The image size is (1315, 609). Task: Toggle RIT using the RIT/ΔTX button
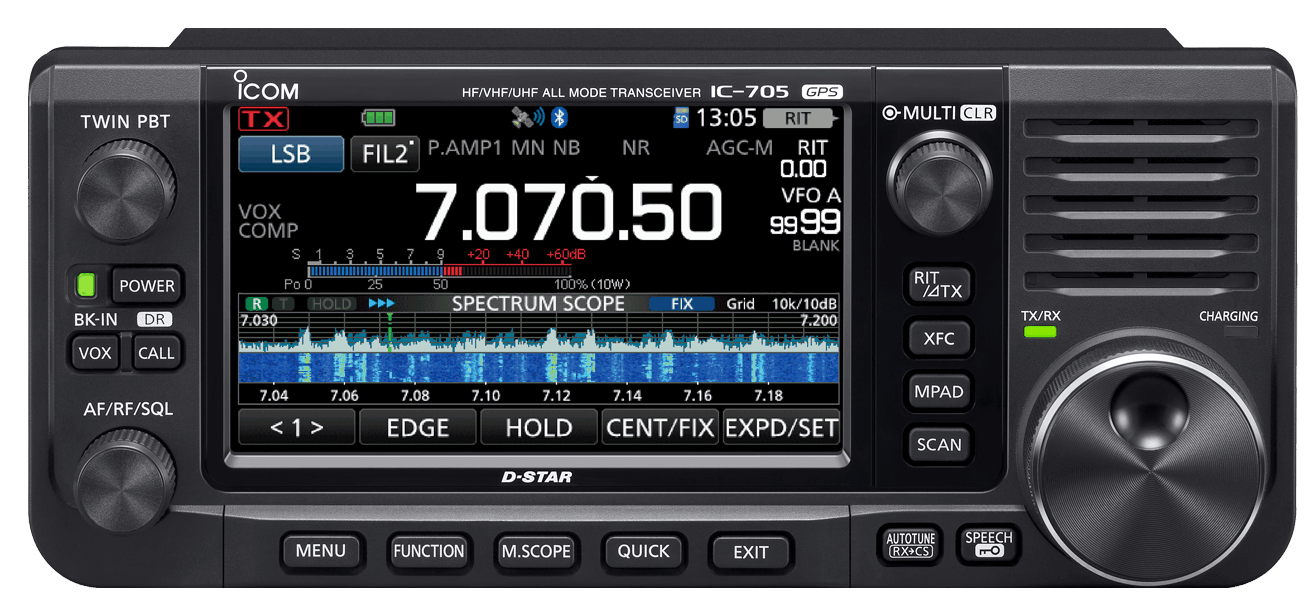[x=938, y=284]
